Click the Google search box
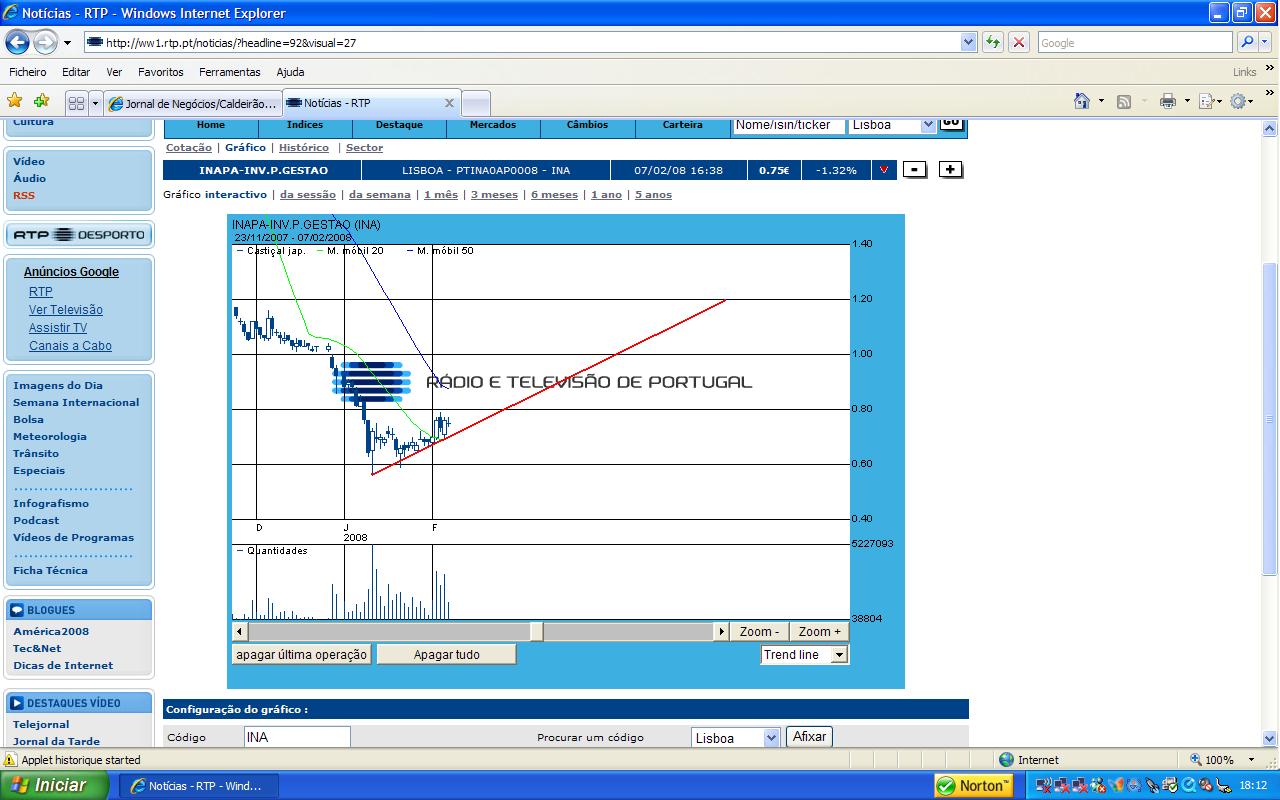Viewport: 1280px width, 800px height. (x=1136, y=42)
